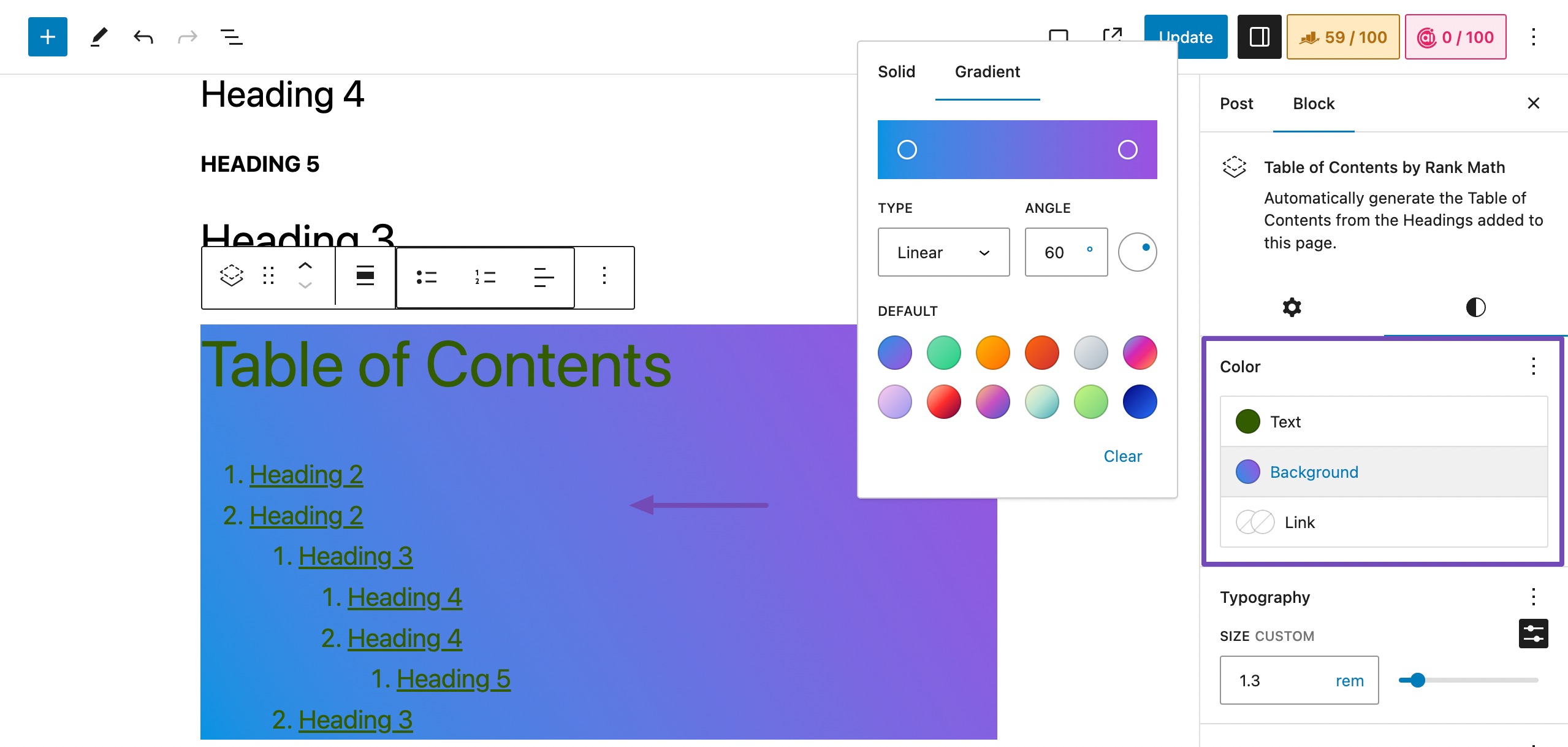Toggle the settings sidebar panel
Screen dimensions: 1568x747
tap(1260, 37)
